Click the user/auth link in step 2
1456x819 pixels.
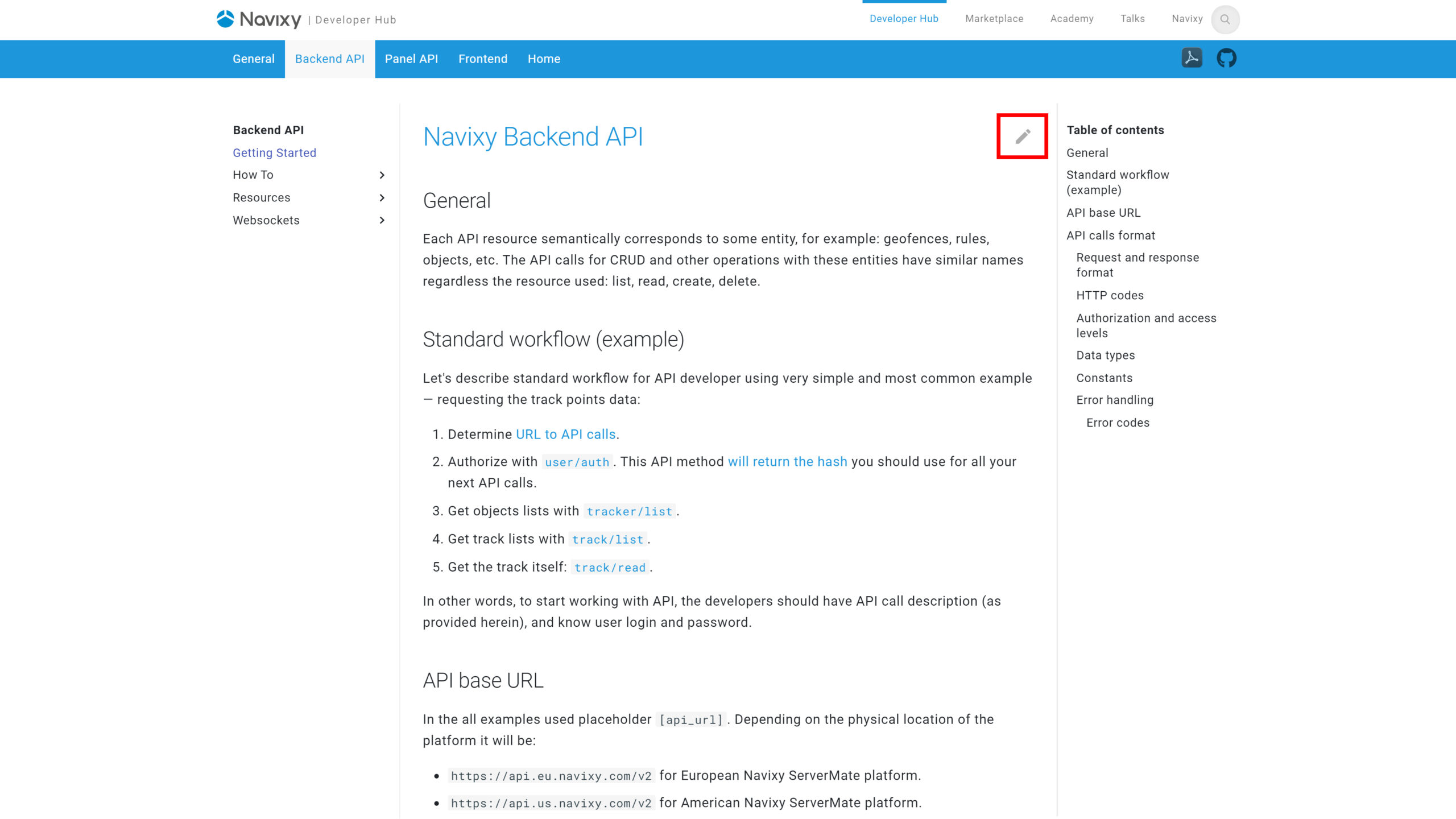577,462
